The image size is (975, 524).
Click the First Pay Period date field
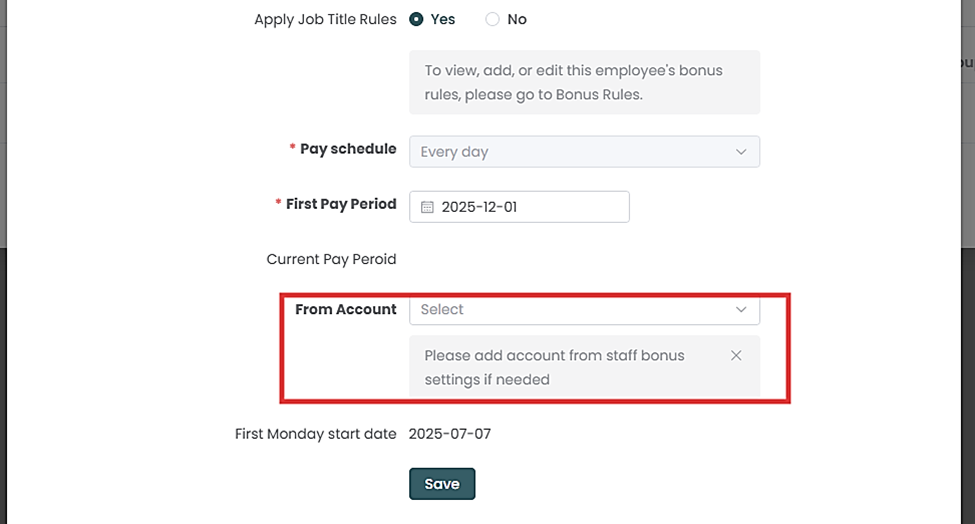530,207
